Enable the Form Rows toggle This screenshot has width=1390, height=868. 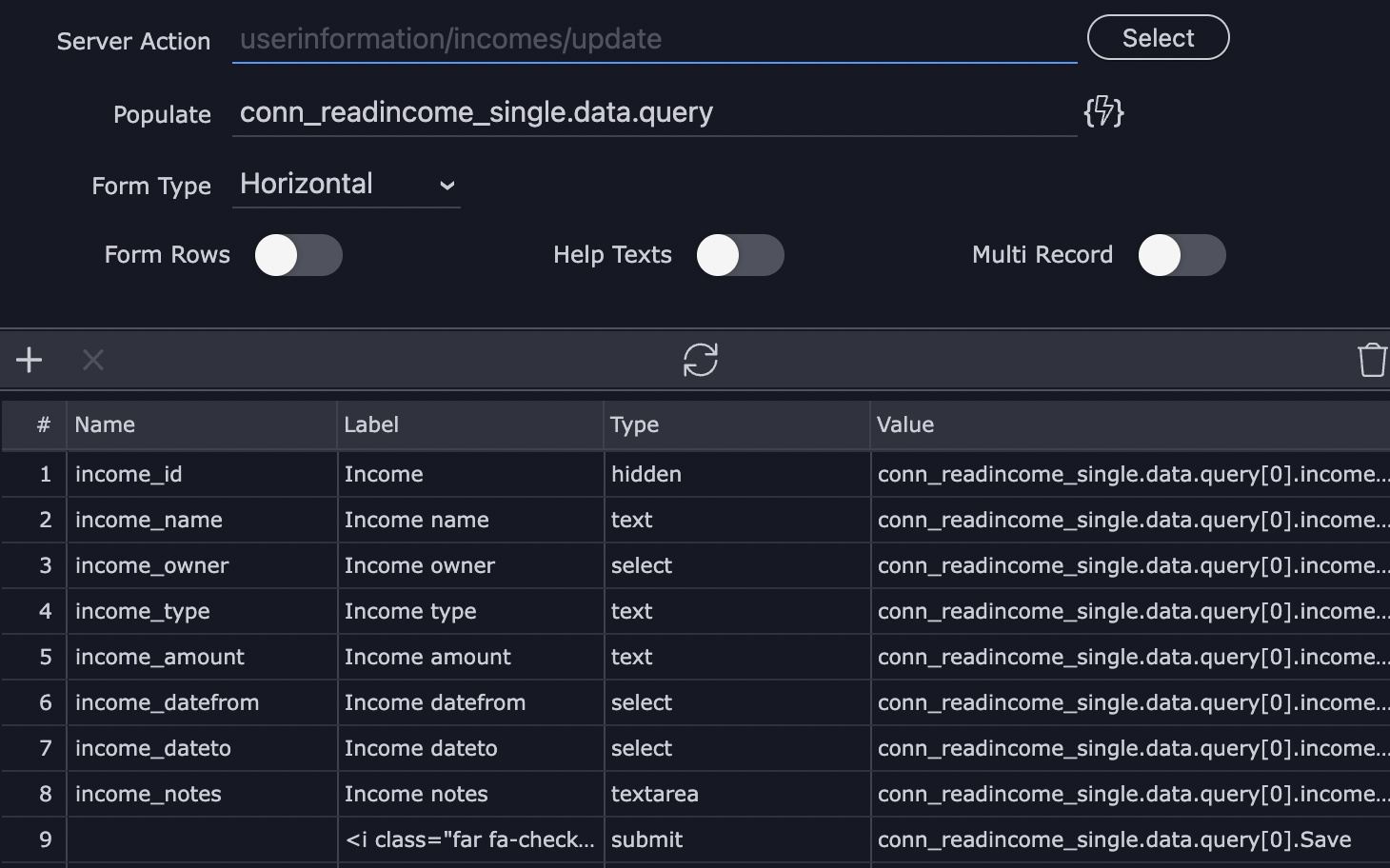tap(298, 255)
